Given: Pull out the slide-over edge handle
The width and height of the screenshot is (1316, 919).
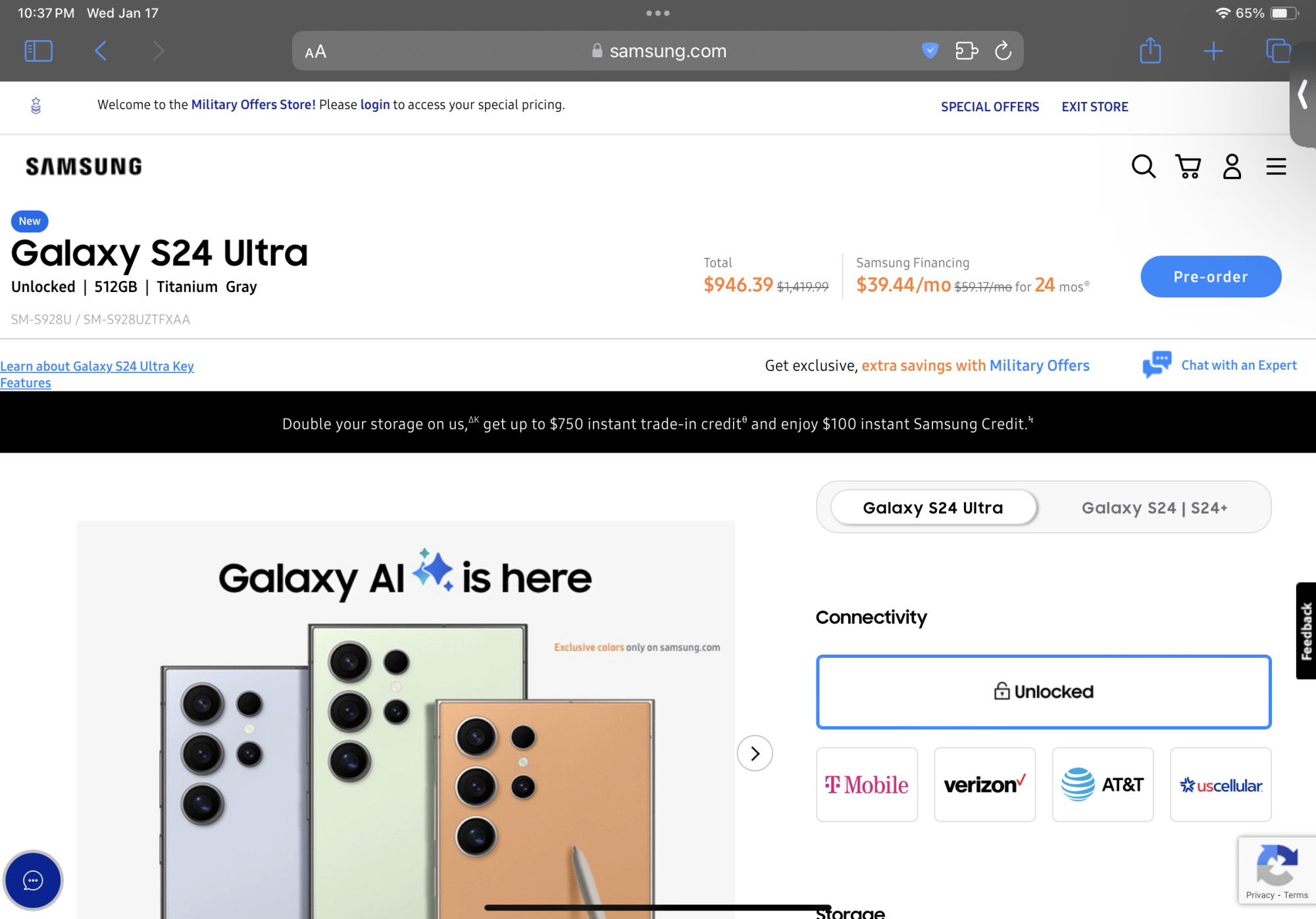Looking at the screenshot, I should click(x=1302, y=95).
